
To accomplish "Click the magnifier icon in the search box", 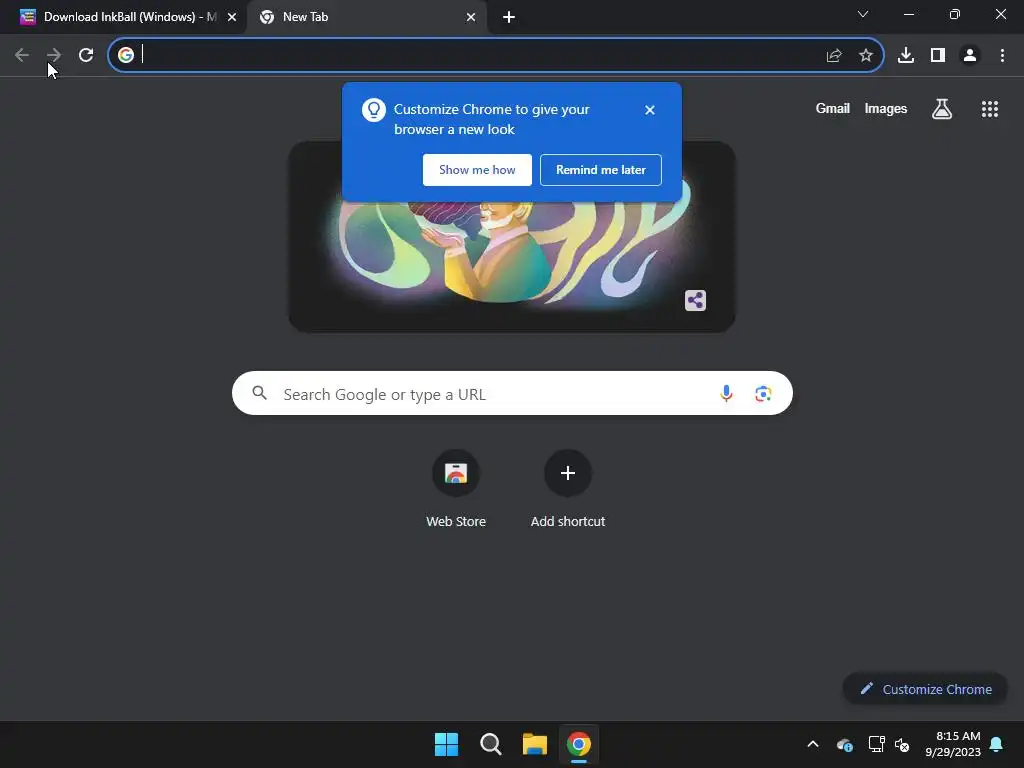I will (260, 393).
